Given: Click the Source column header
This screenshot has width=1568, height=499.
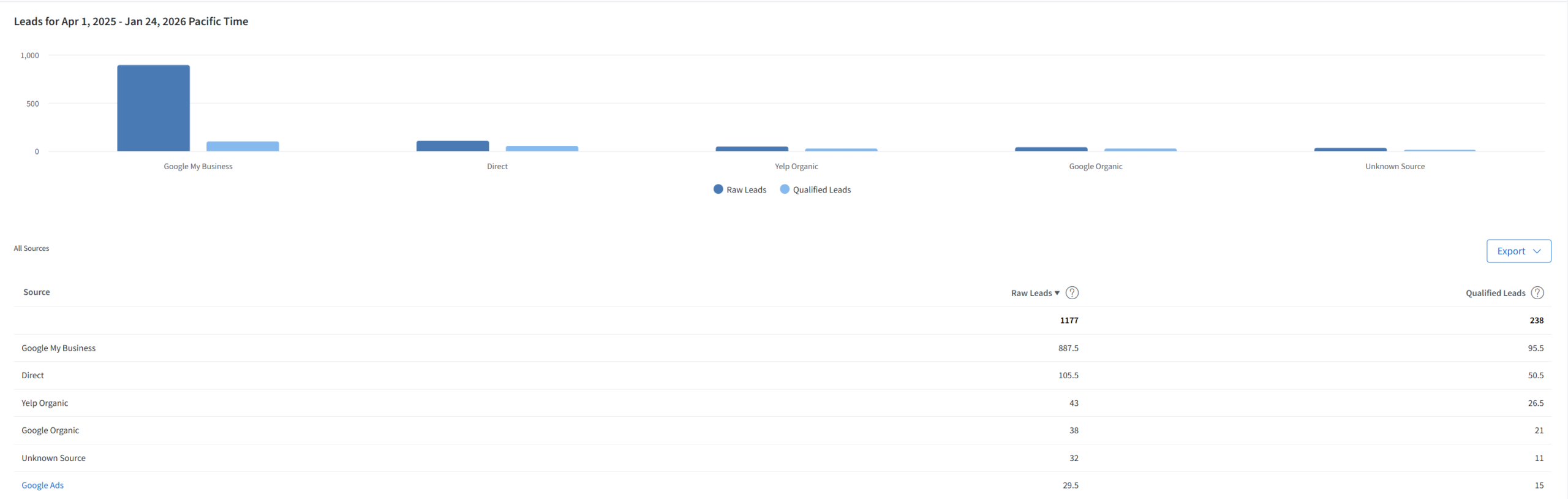Looking at the screenshot, I should [37, 292].
